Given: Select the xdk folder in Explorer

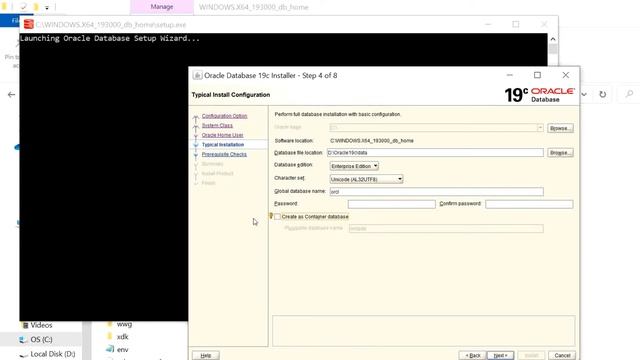Looking at the screenshot, I should [122, 337].
